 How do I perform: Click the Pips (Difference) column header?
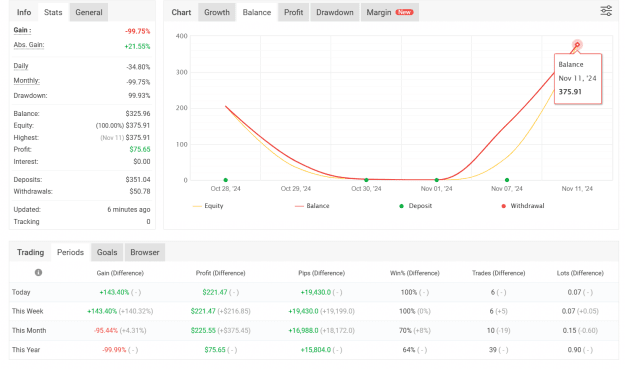[x=322, y=273]
